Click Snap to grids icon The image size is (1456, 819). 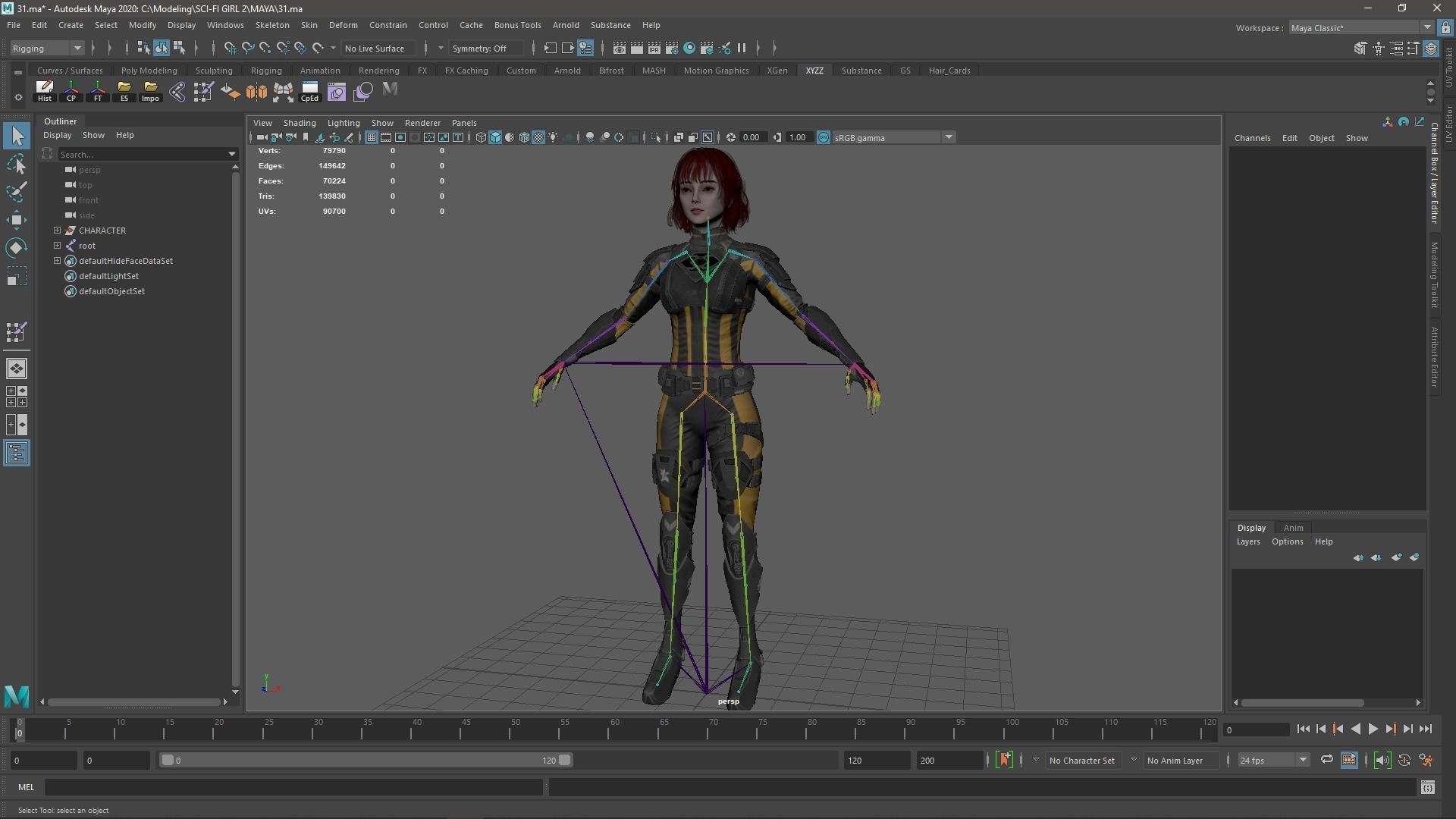click(x=231, y=48)
